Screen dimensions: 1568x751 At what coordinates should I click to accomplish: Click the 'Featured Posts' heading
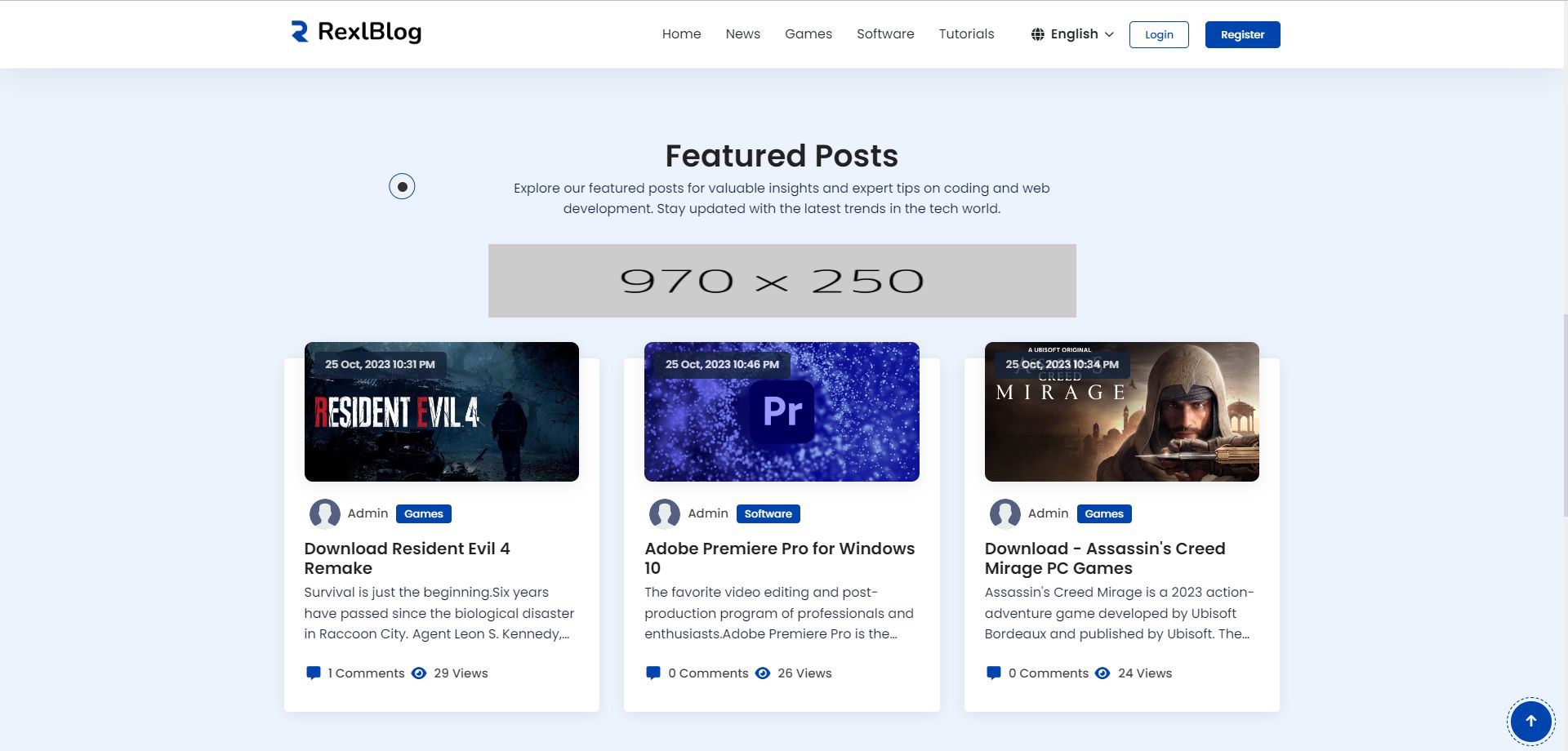click(782, 155)
